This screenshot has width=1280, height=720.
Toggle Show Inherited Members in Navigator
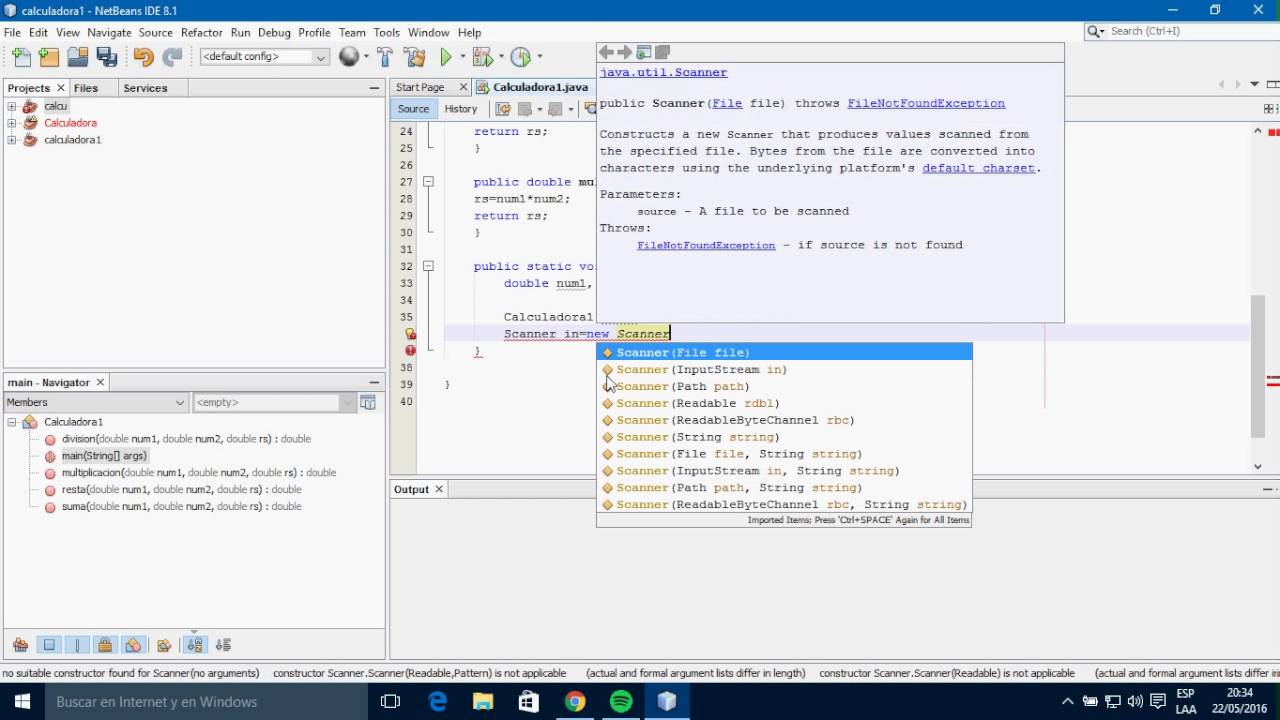click(x=20, y=645)
